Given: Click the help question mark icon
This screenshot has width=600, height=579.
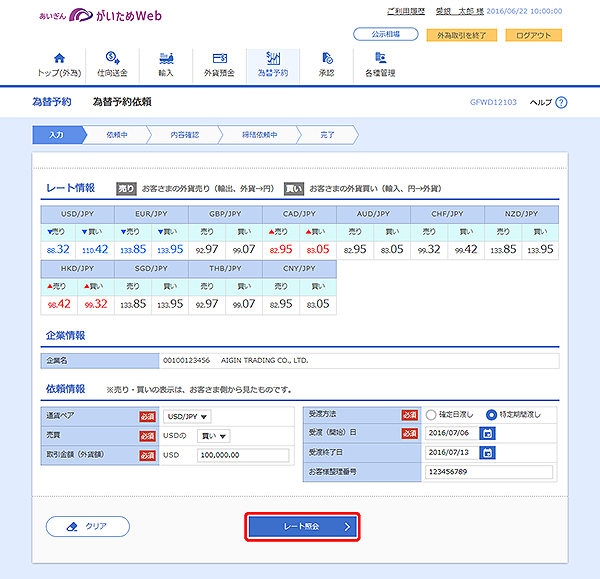Looking at the screenshot, I should tap(561, 103).
